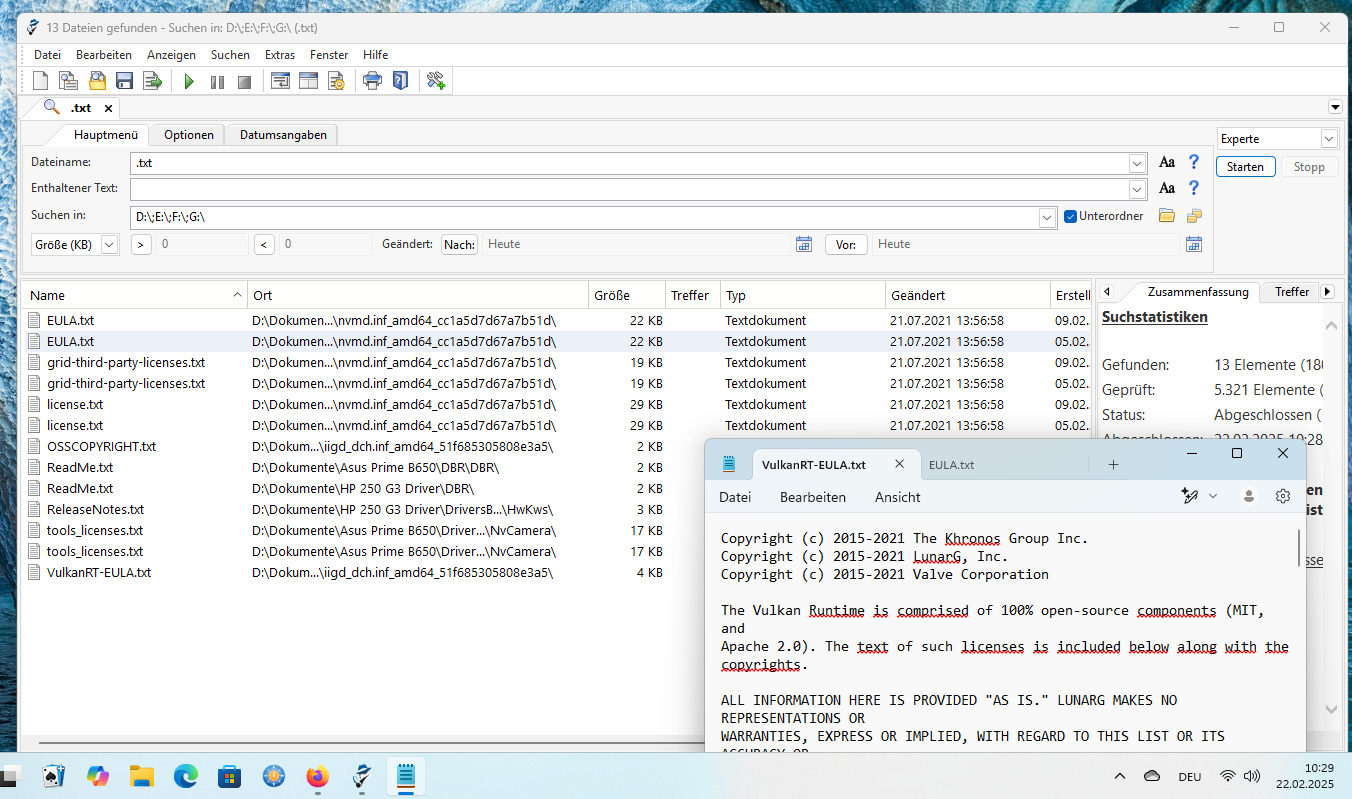Click the Stopp button
Viewport: 1352px width, 799px height.
1309,167
